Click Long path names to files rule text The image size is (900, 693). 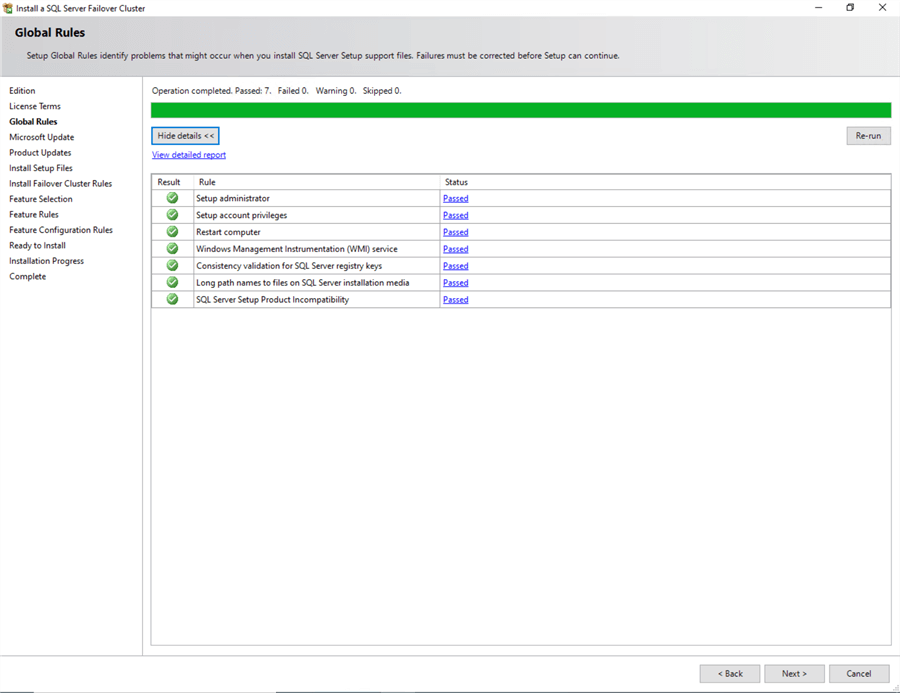303,283
